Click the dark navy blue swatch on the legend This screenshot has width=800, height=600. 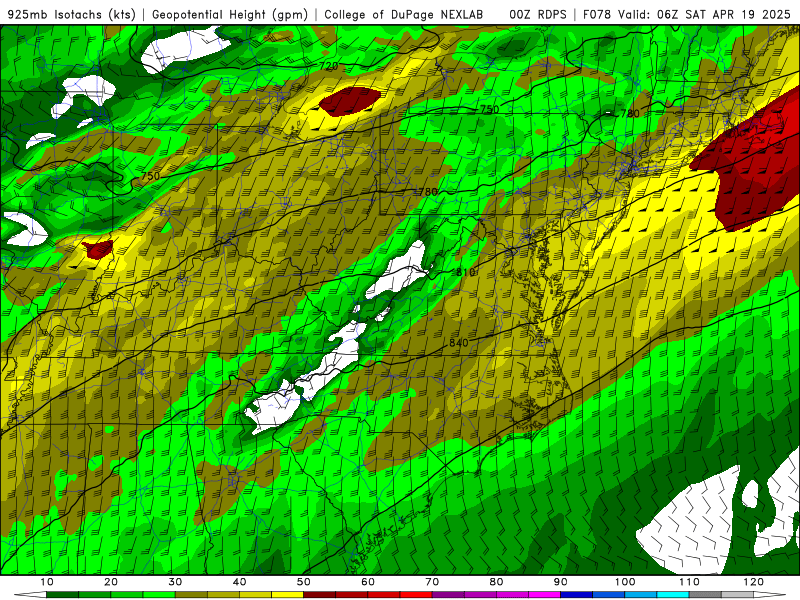577,595
